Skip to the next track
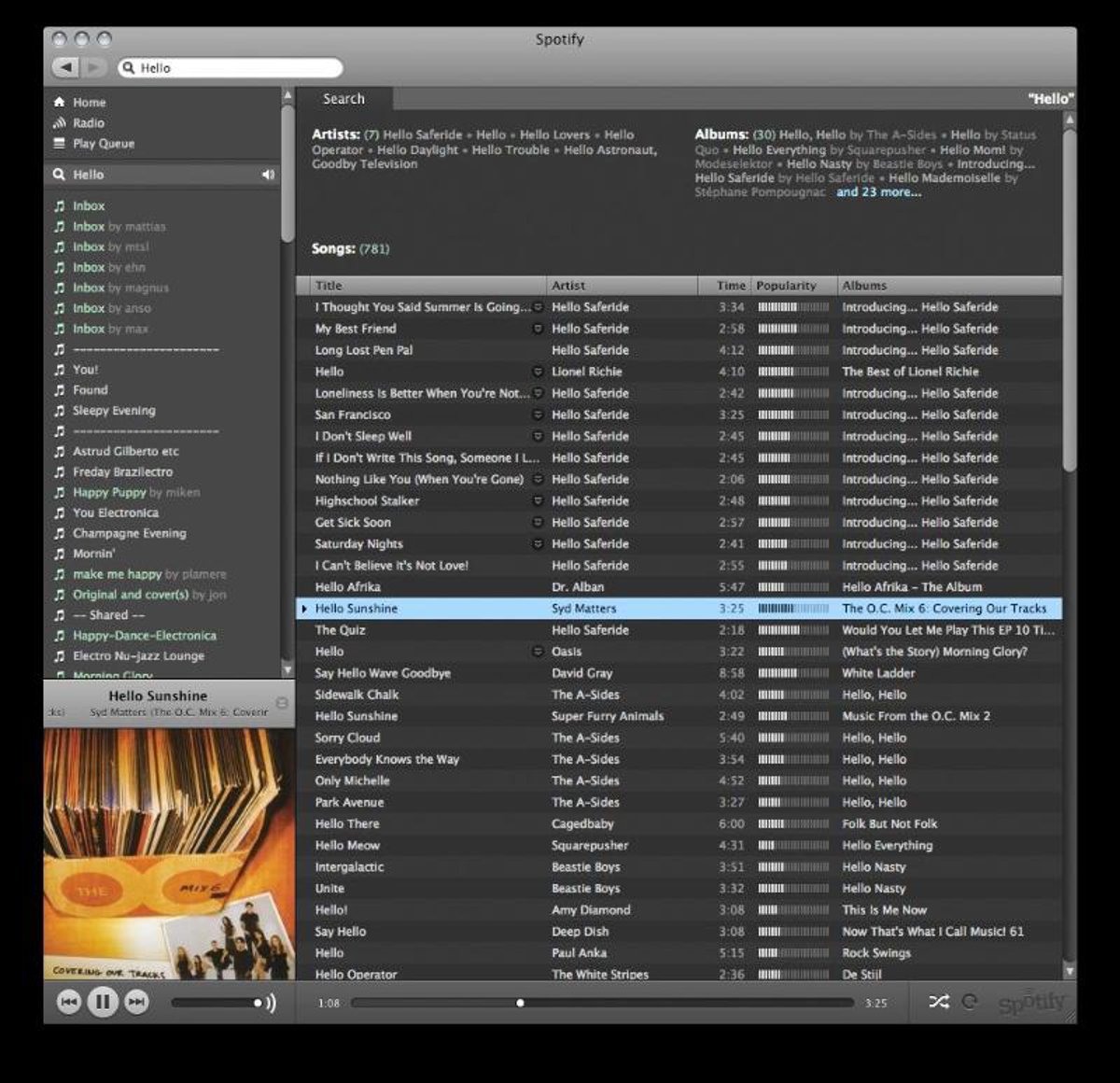 (x=136, y=1002)
